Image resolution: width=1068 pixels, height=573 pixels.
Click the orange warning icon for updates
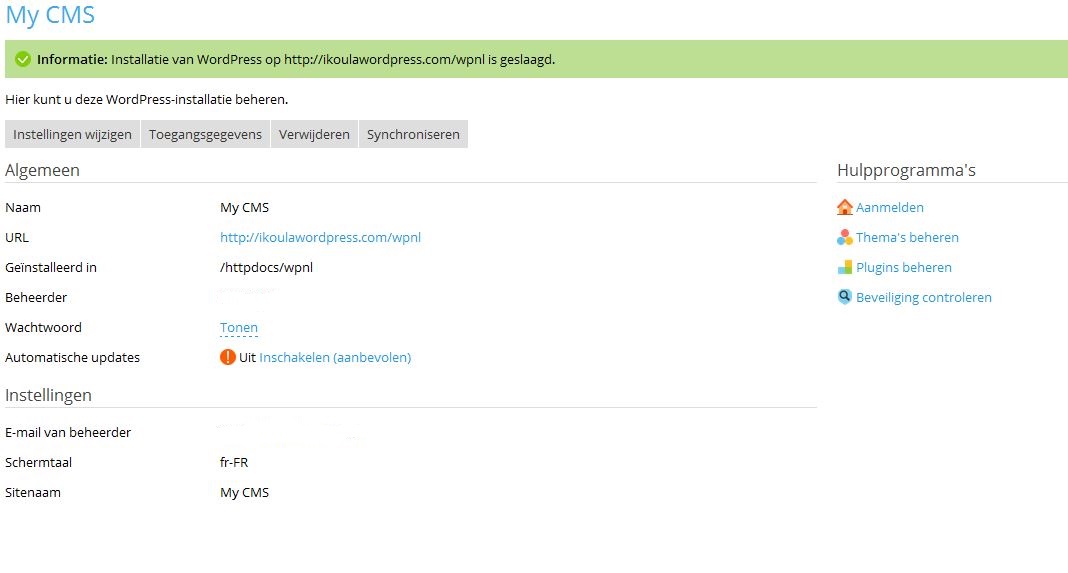pyautogui.click(x=228, y=357)
